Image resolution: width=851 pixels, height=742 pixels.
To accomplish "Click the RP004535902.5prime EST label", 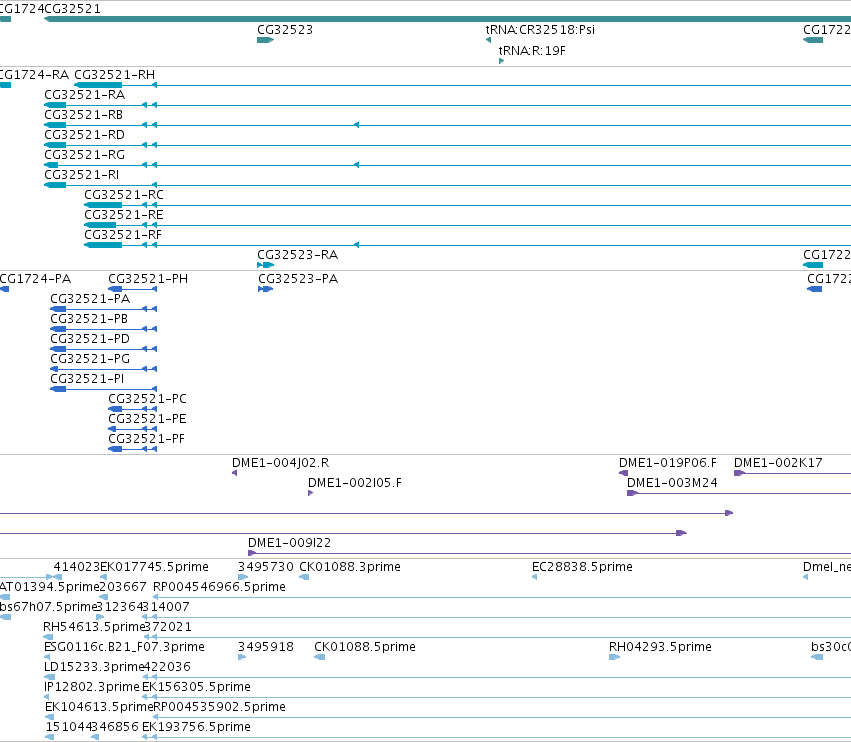I will pyautogui.click(x=219, y=707).
